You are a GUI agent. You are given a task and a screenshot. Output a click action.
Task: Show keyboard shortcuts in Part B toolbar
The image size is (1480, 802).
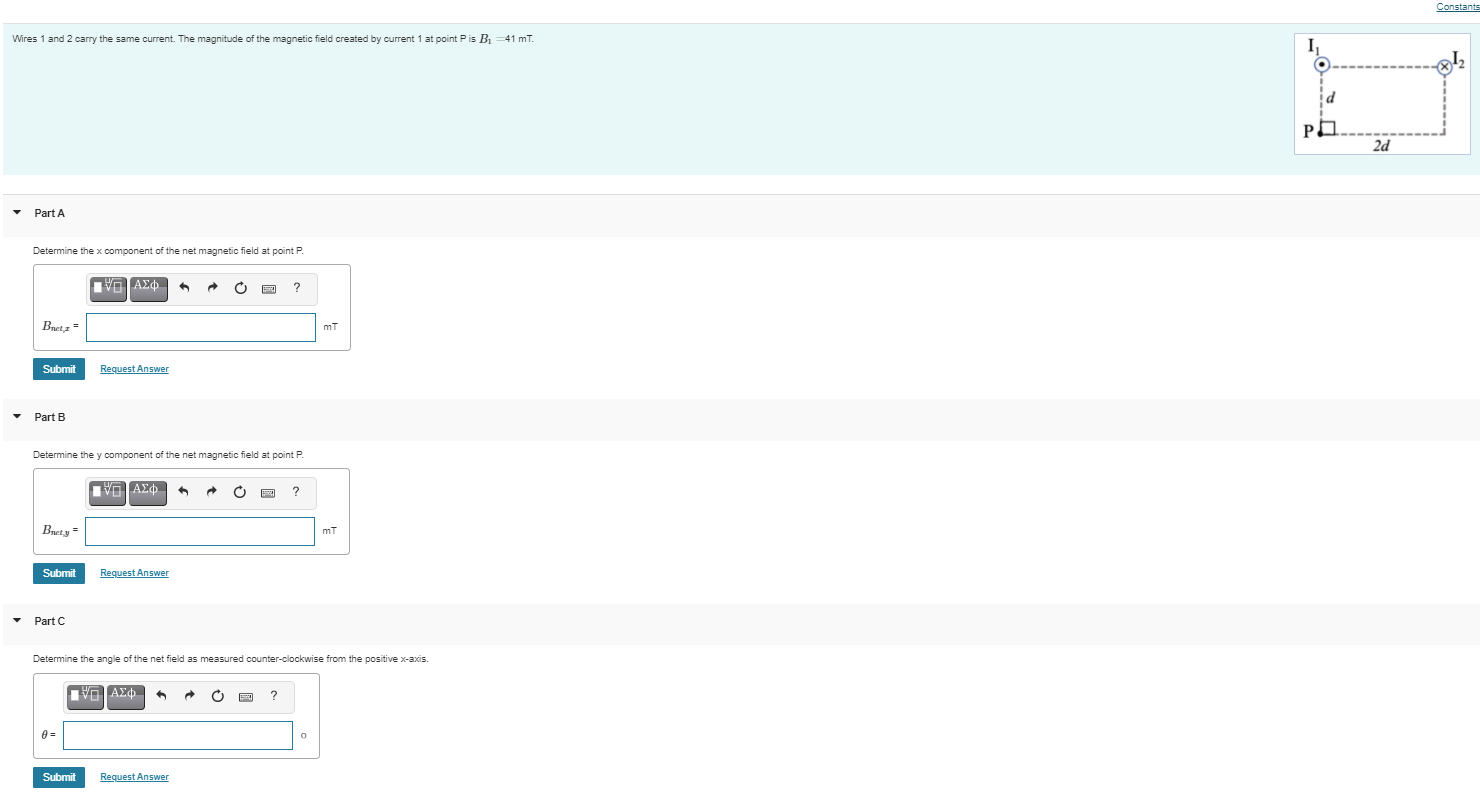pos(268,491)
